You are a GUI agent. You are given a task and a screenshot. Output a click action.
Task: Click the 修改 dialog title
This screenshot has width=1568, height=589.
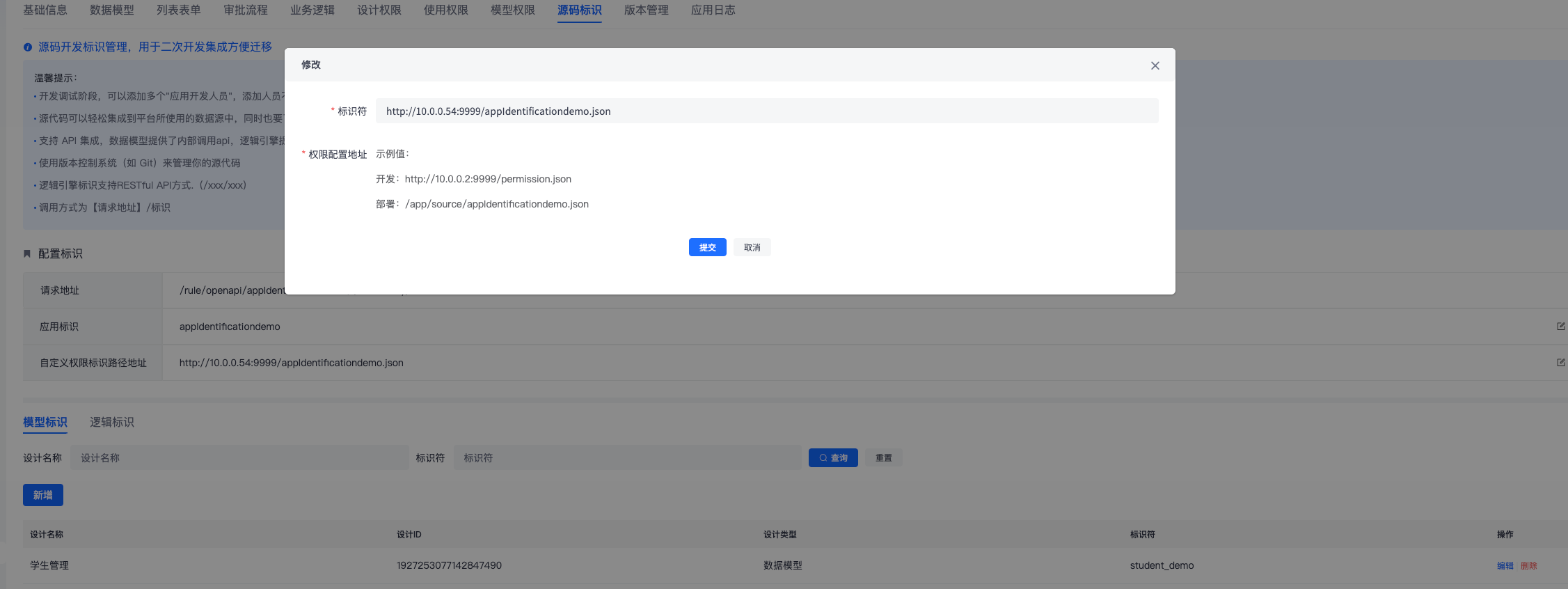(x=311, y=65)
